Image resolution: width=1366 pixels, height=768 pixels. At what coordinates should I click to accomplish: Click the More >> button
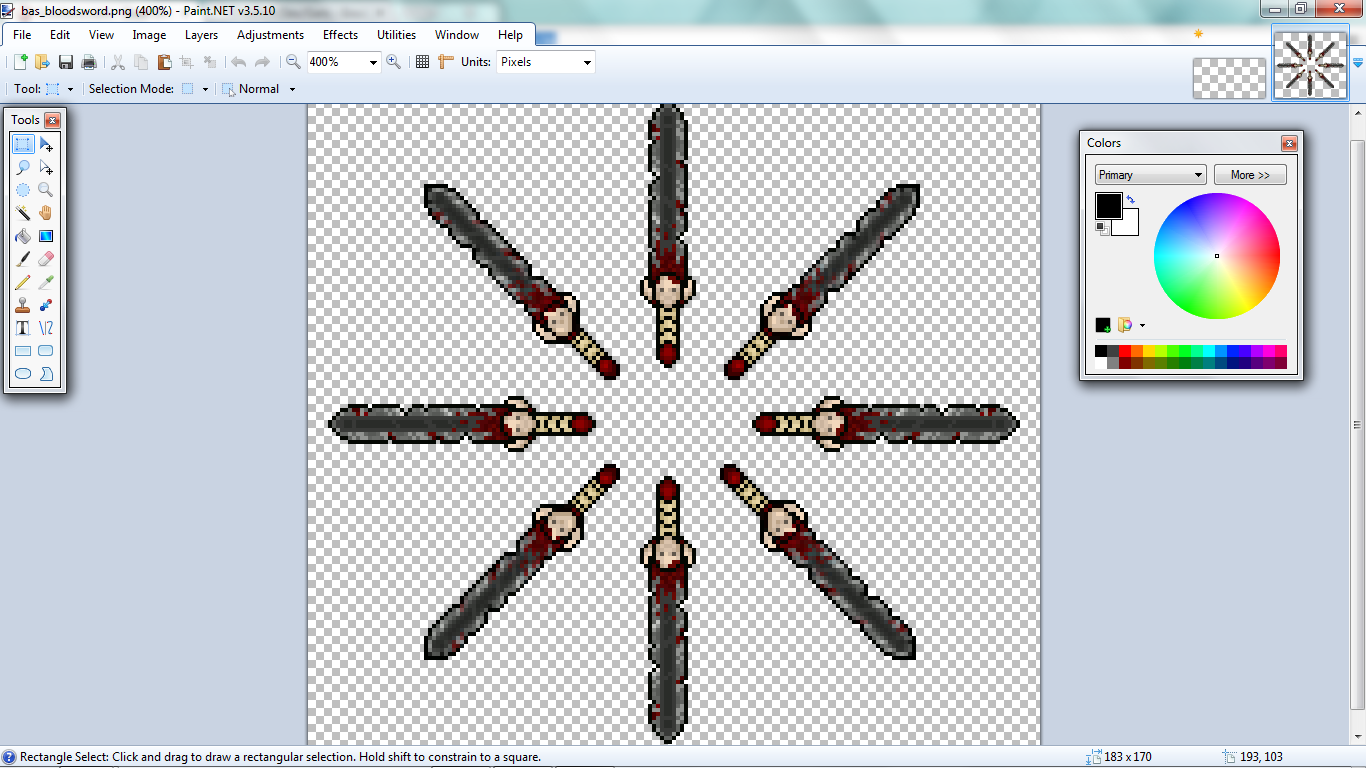(x=1250, y=175)
